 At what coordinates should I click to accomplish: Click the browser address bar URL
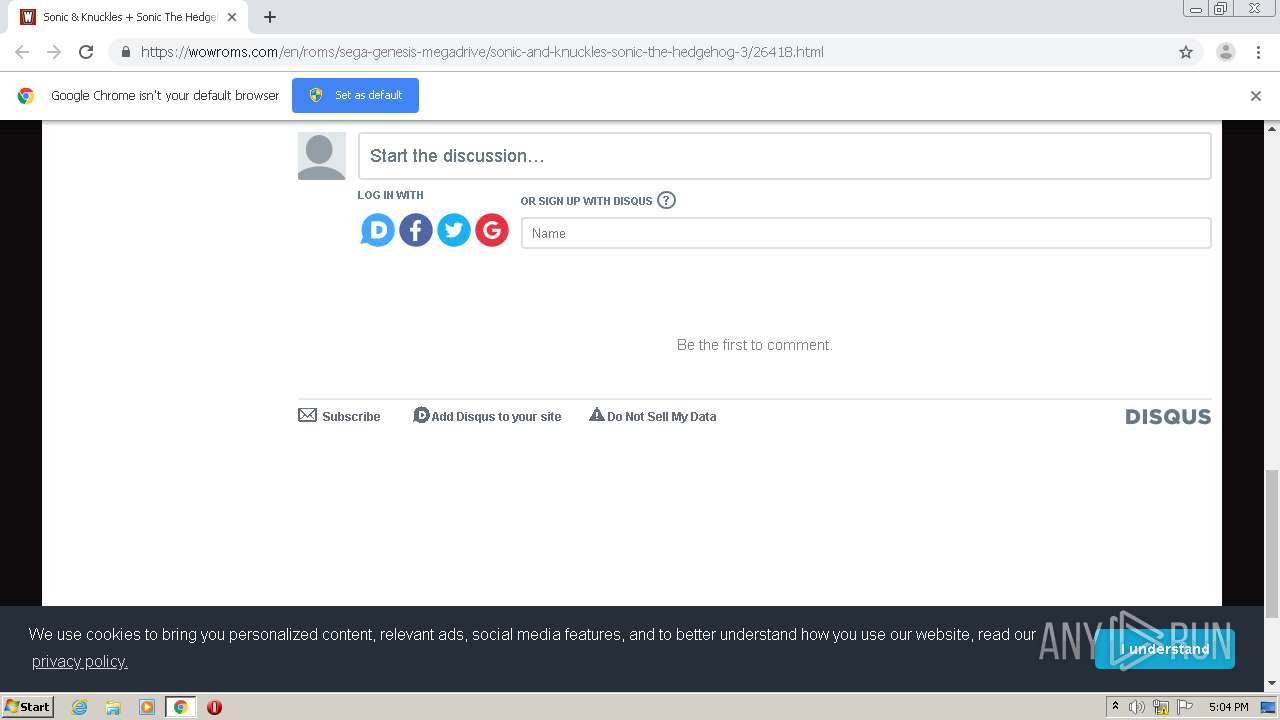point(482,52)
